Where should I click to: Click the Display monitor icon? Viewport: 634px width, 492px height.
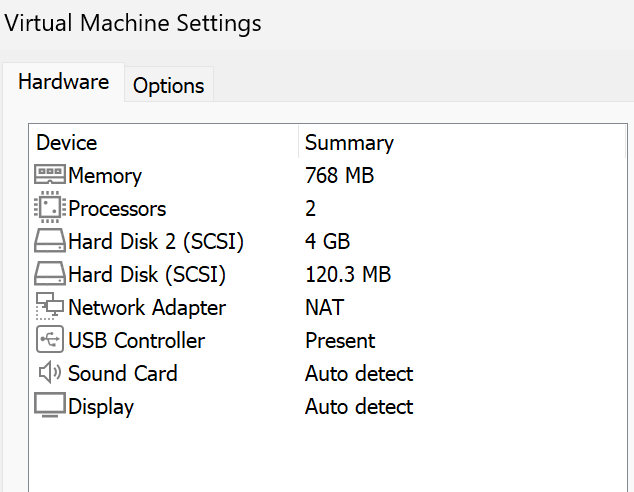click(x=50, y=406)
